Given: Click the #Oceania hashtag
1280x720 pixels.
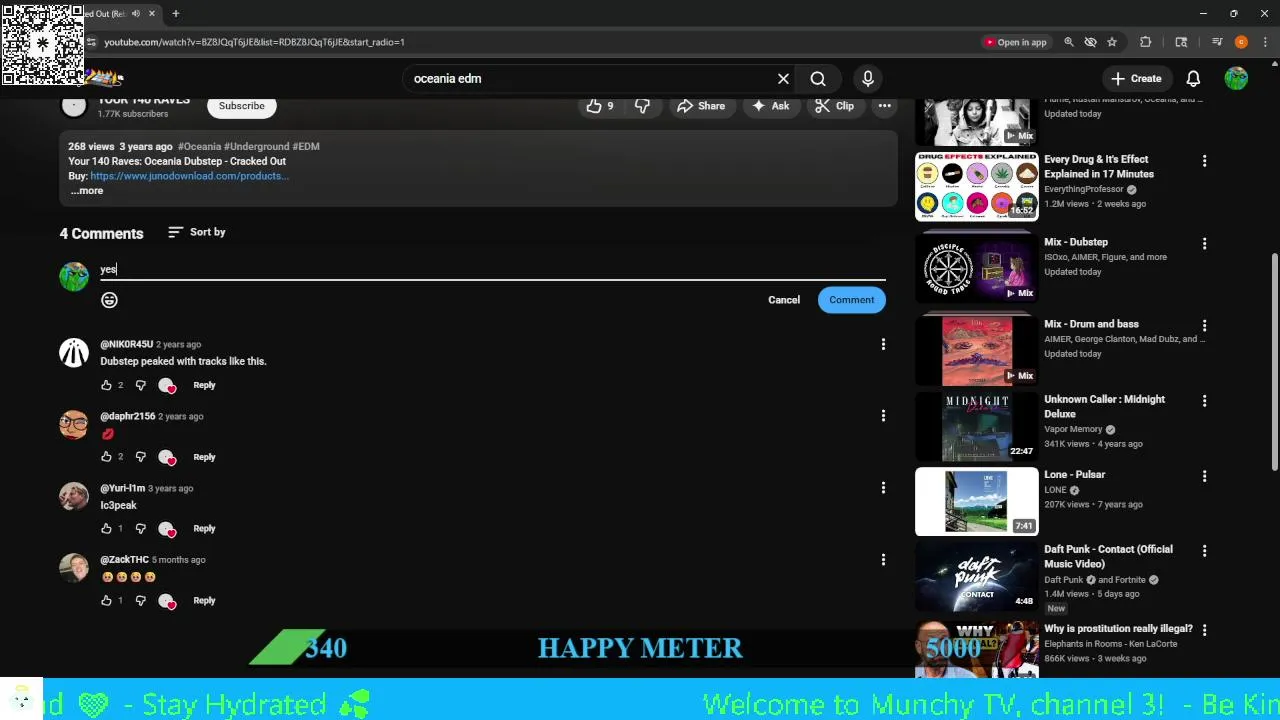Looking at the screenshot, I should pyautogui.click(x=199, y=146).
